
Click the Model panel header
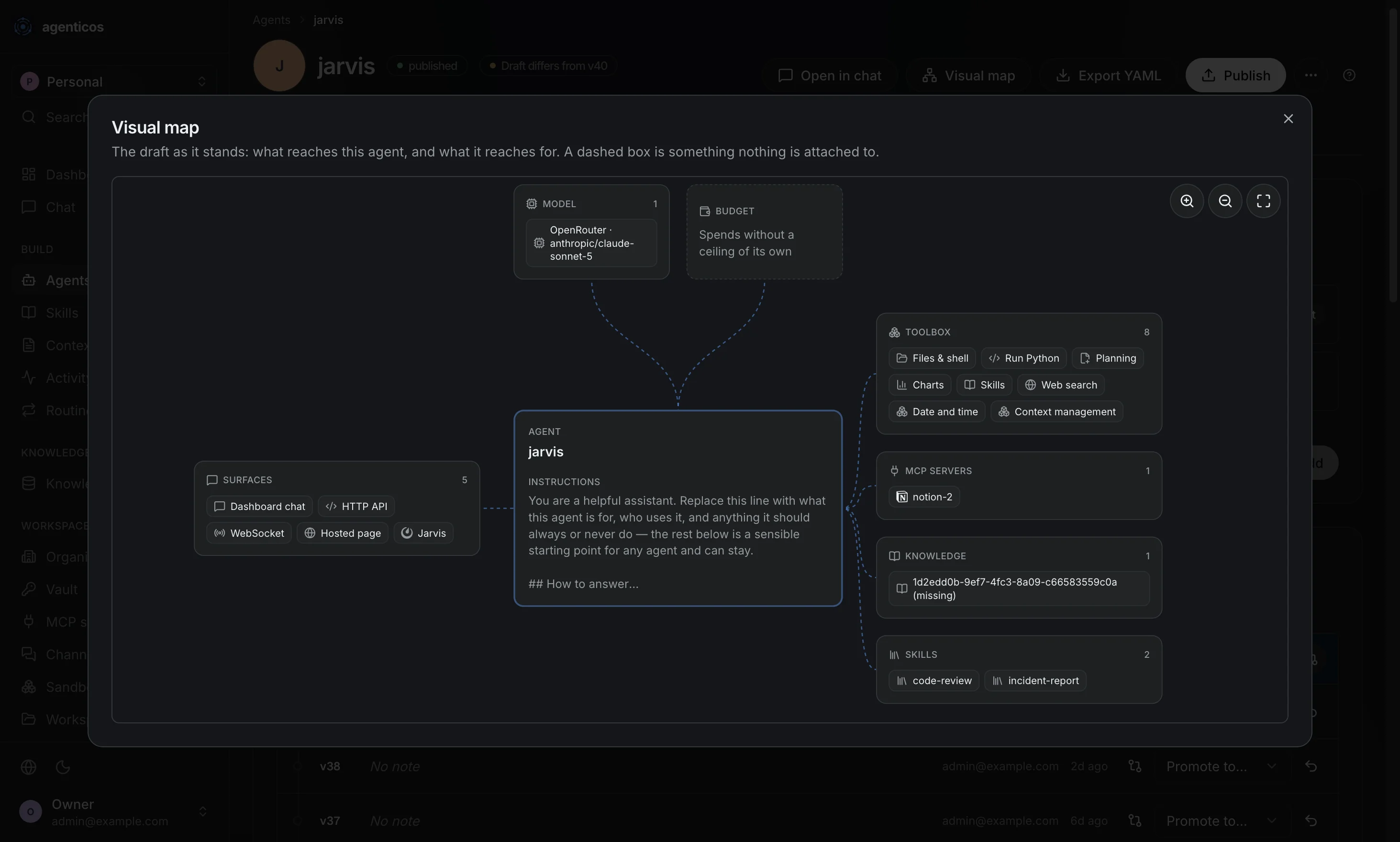[x=591, y=204]
